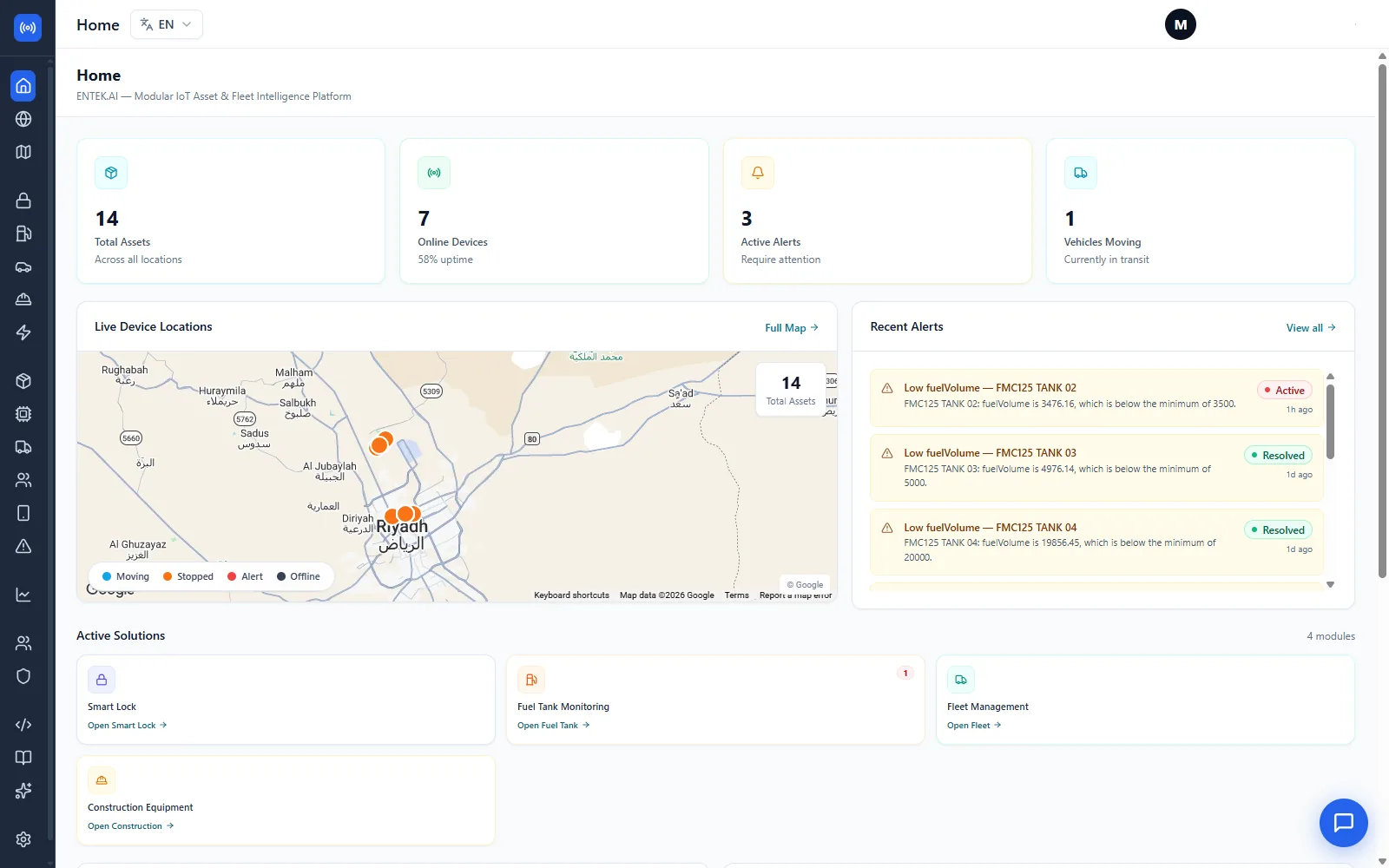Open Smart Lock solution link
The height and width of the screenshot is (868, 1389).
tap(128, 726)
